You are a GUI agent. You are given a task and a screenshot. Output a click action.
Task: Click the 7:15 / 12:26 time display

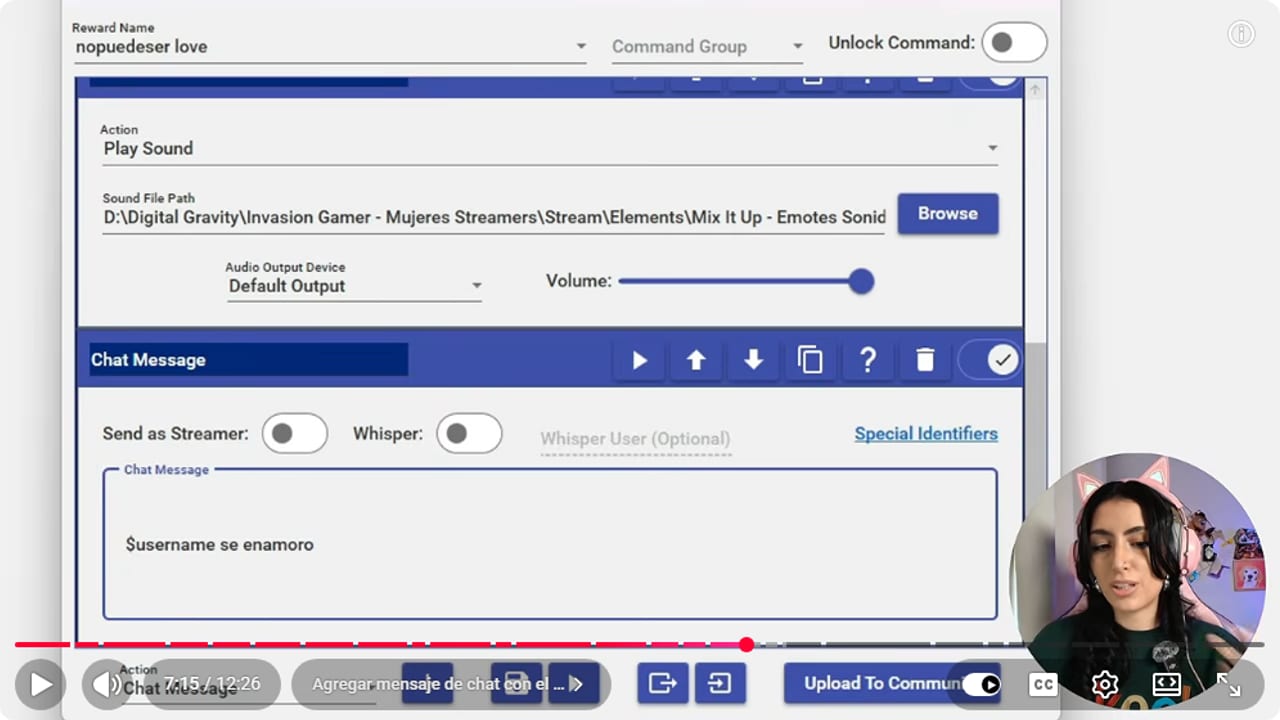coord(212,684)
